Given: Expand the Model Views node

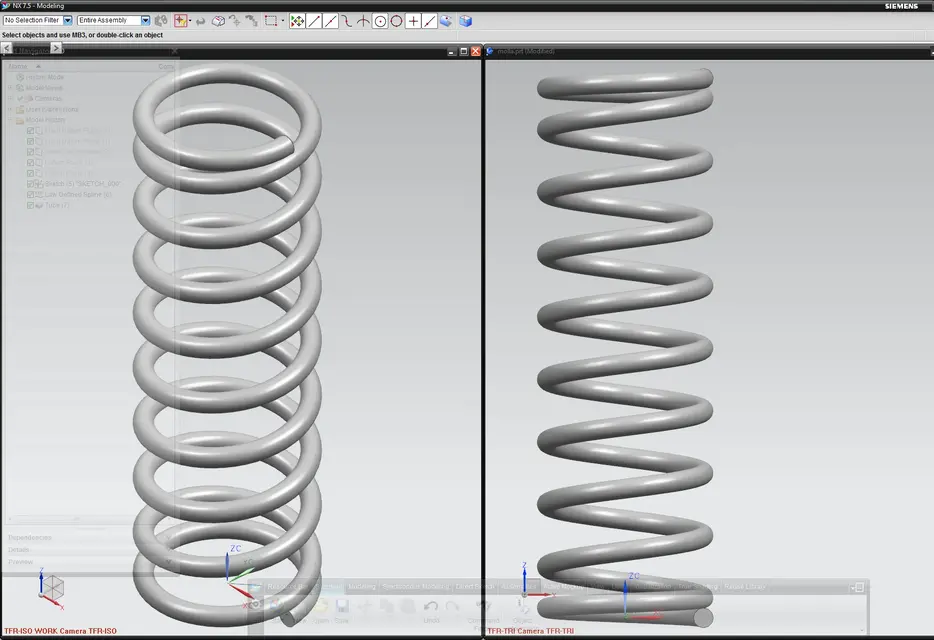Looking at the screenshot, I should click(10, 88).
